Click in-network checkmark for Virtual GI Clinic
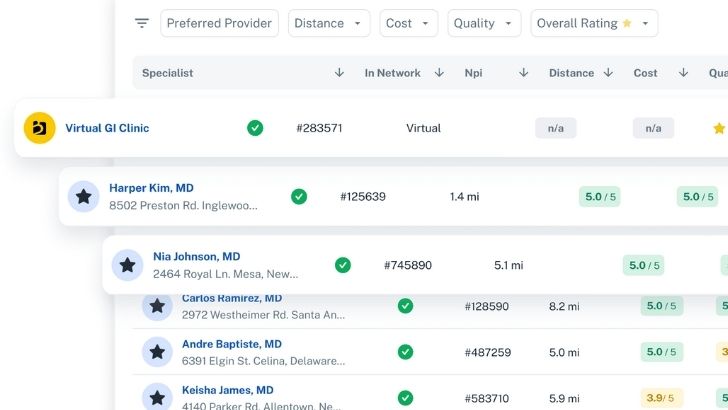728x410 pixels. tap(255, 128)
